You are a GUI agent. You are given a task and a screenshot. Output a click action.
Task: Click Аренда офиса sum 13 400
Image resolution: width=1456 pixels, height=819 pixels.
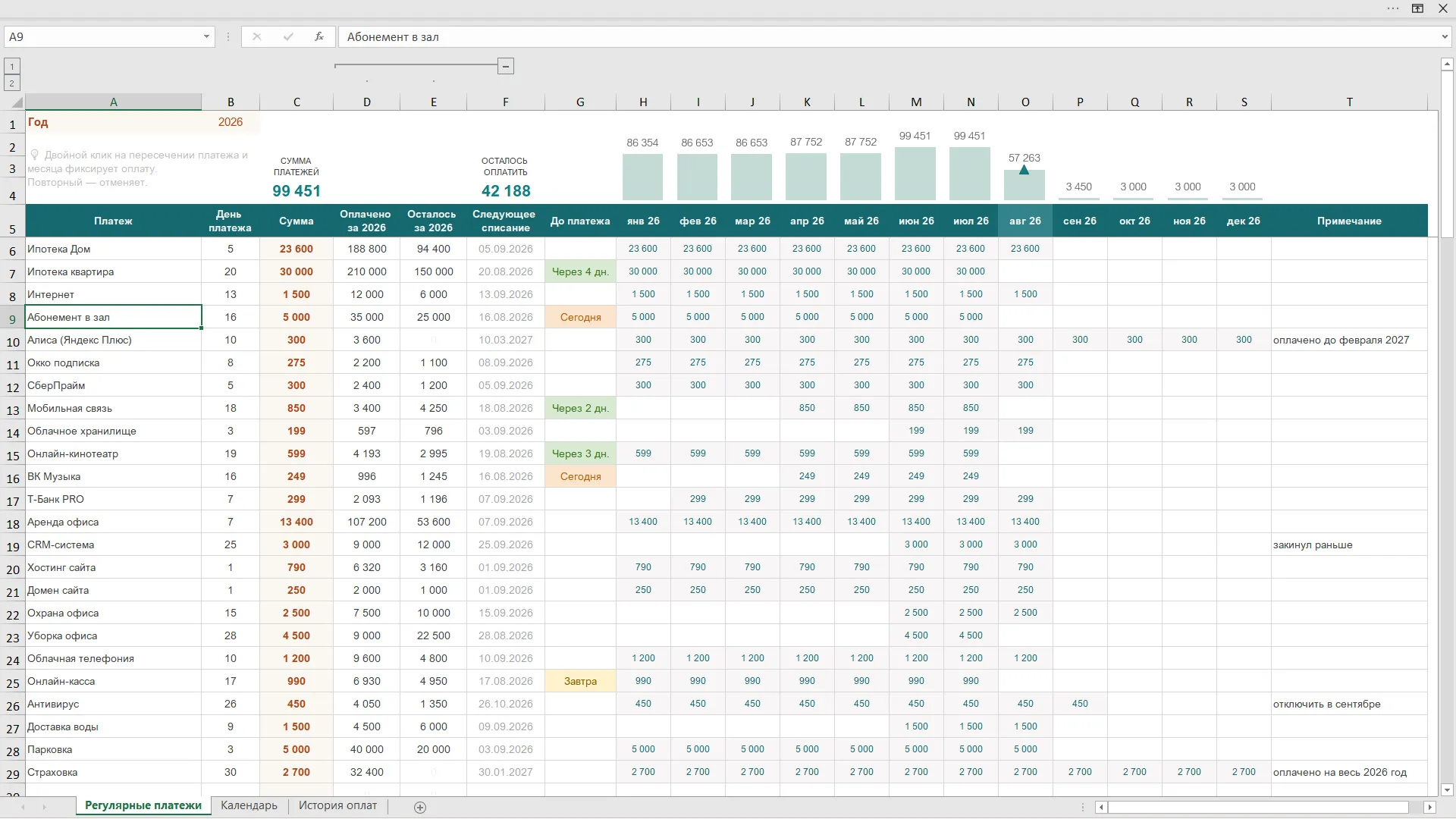(x=297, y=522)
